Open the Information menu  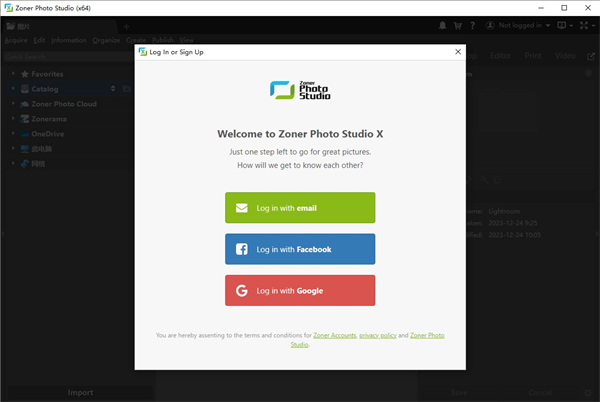pyautogui.click(x=68, y=40)
